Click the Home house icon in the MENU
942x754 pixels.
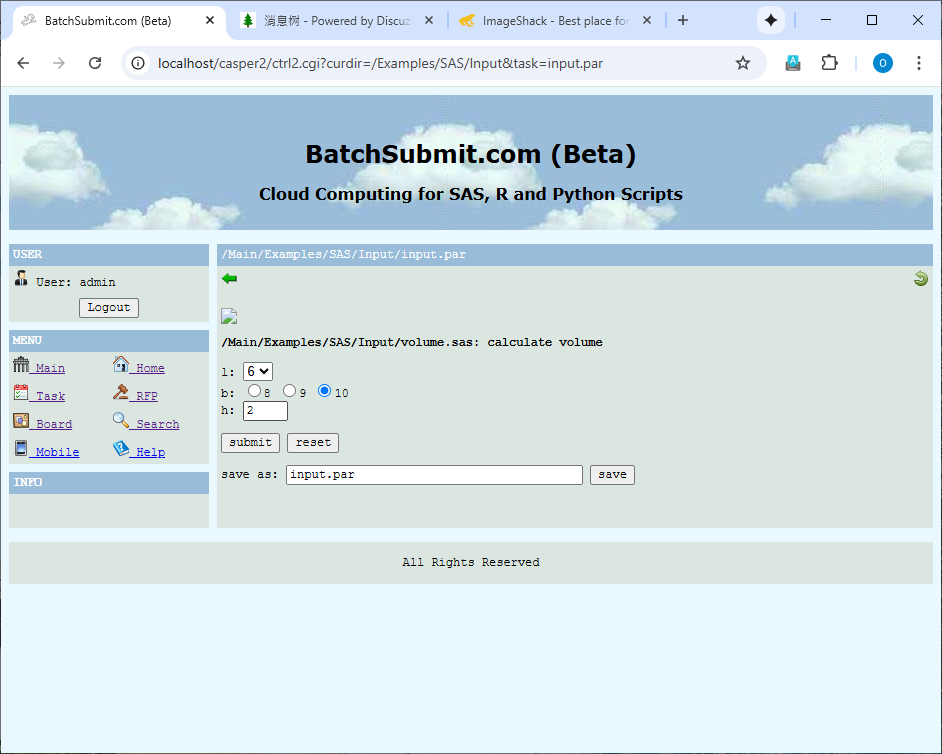tap(122, 365)
